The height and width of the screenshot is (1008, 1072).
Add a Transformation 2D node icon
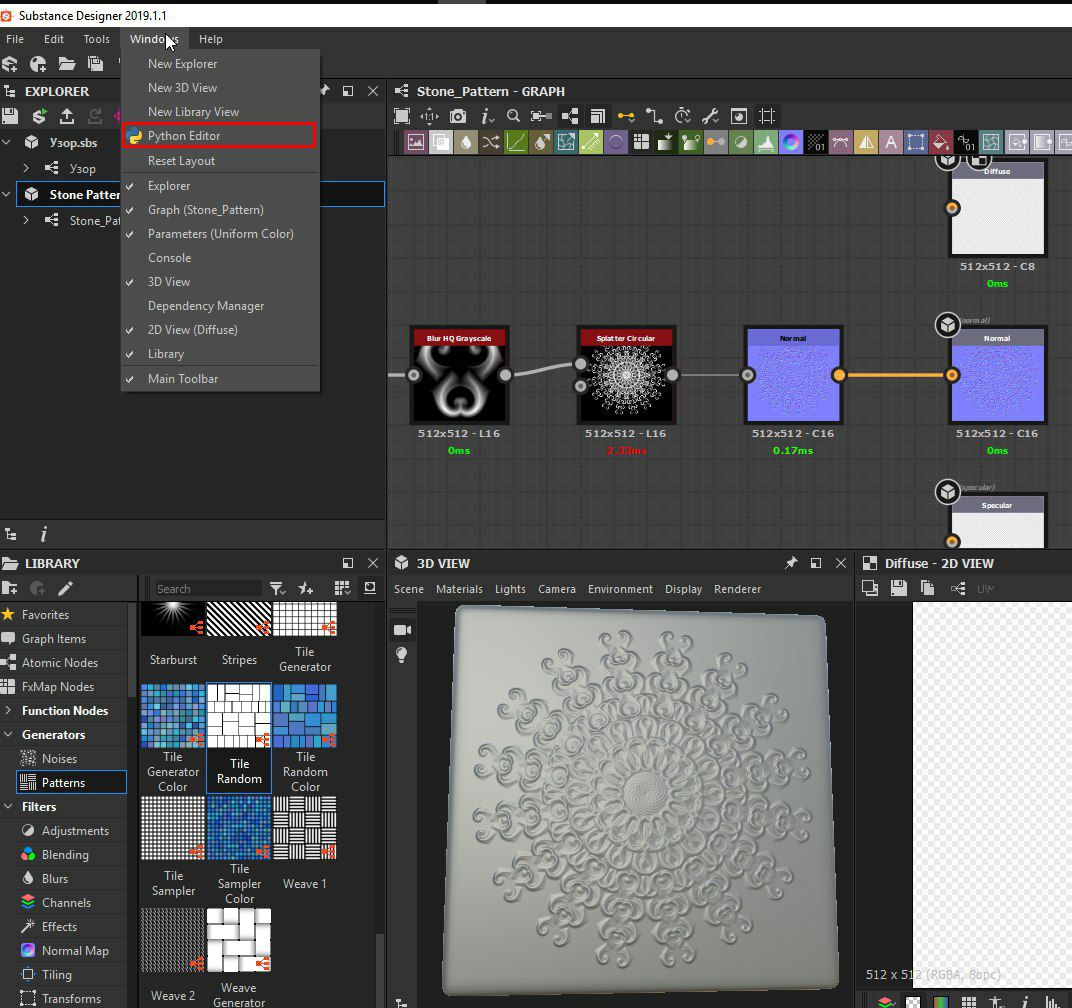tap(915, 142)
